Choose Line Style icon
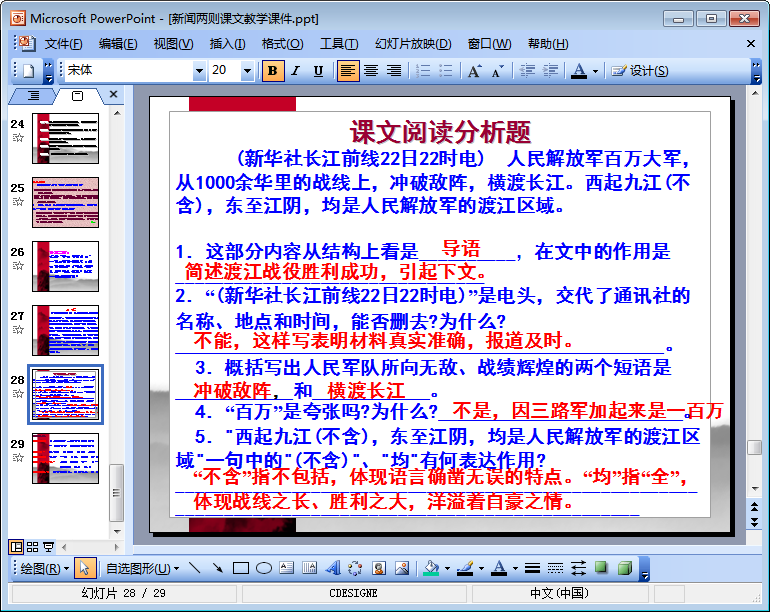 532,568
